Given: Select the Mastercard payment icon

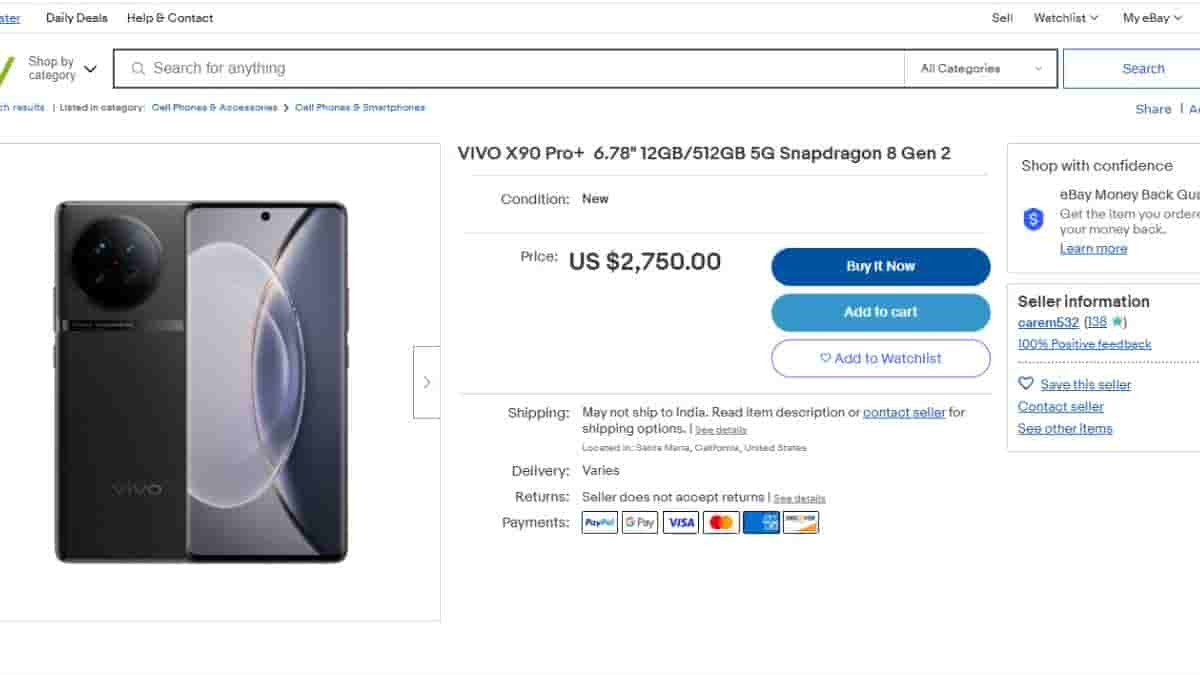Looking at the screenshot, I should [721, 522].
